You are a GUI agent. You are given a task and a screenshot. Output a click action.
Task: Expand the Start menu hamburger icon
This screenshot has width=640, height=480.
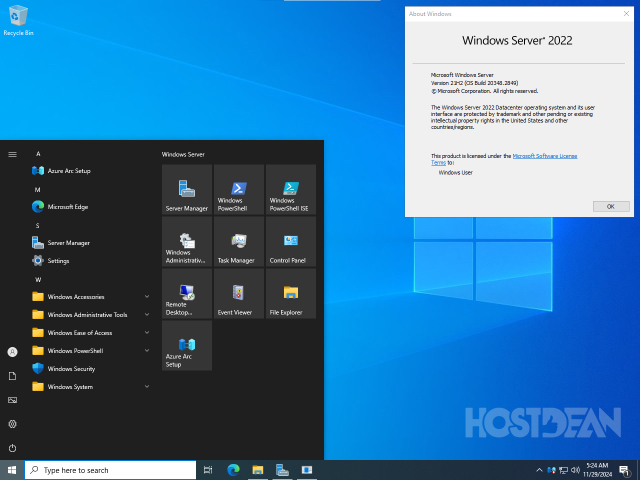12,154
